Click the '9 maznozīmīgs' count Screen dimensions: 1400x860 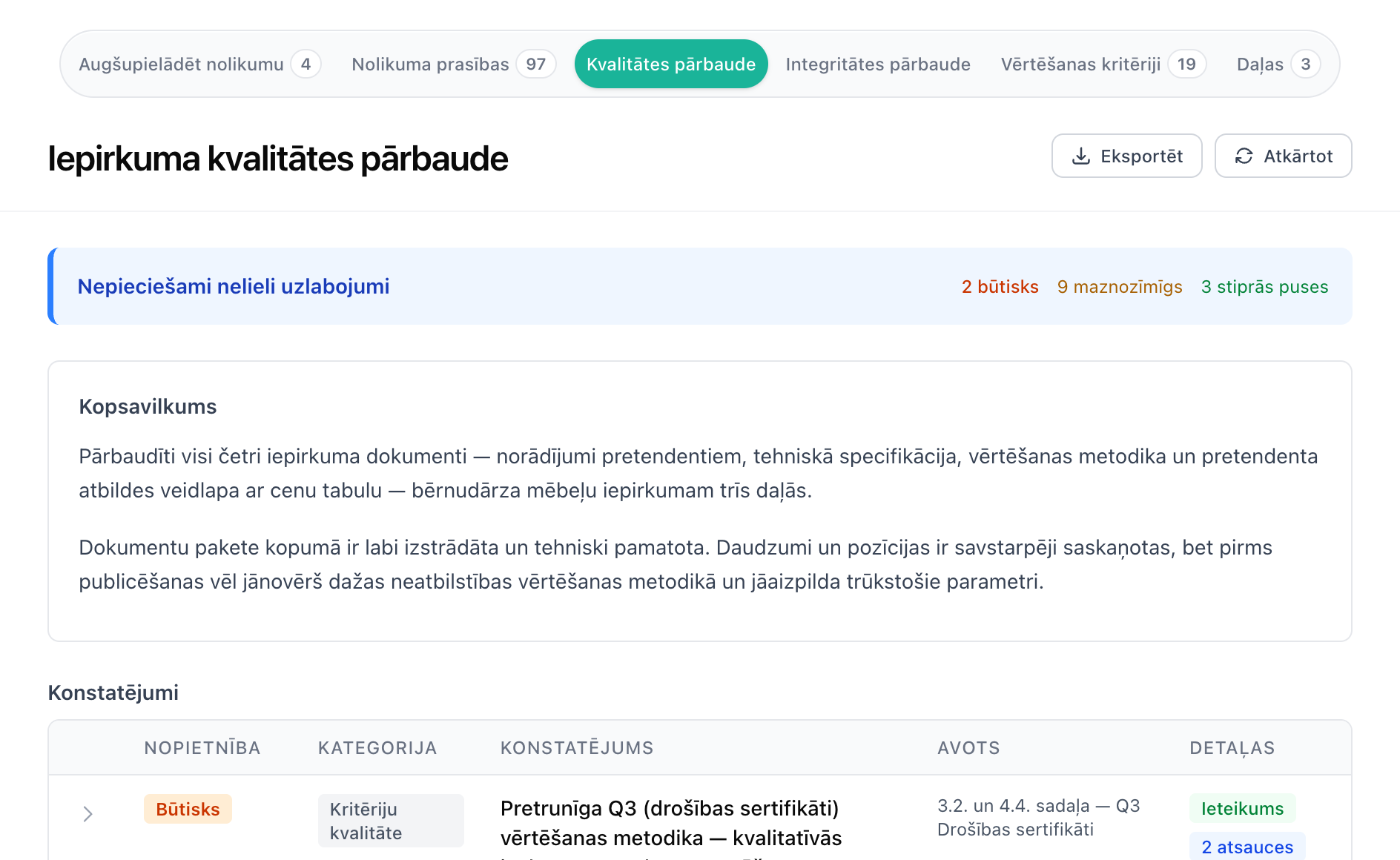coord(1120,287)
